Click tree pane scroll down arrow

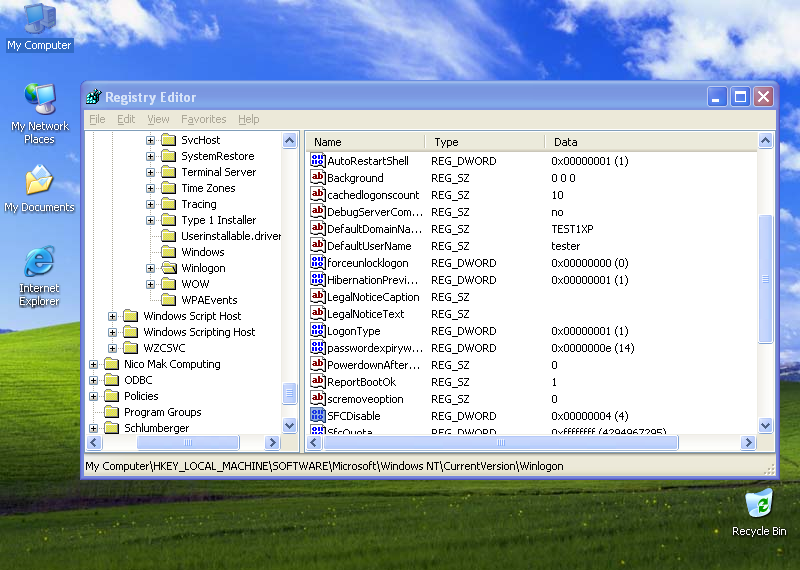click(289, 425)
